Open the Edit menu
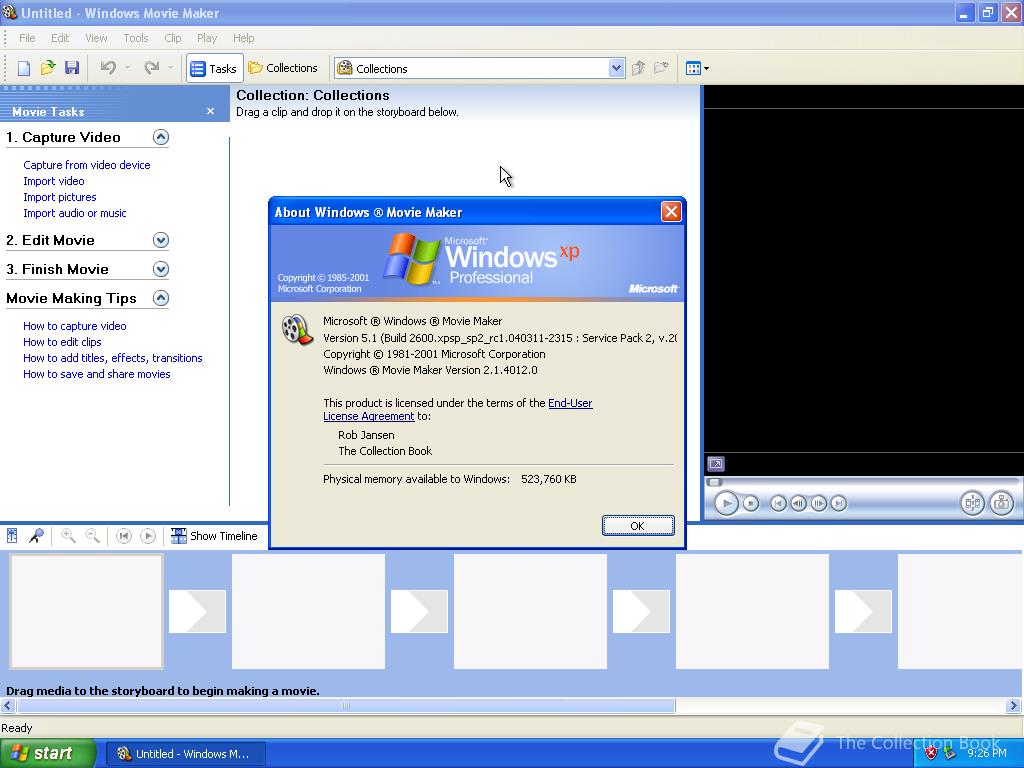This screenshot has width=1024, height=768. point(60,38)
